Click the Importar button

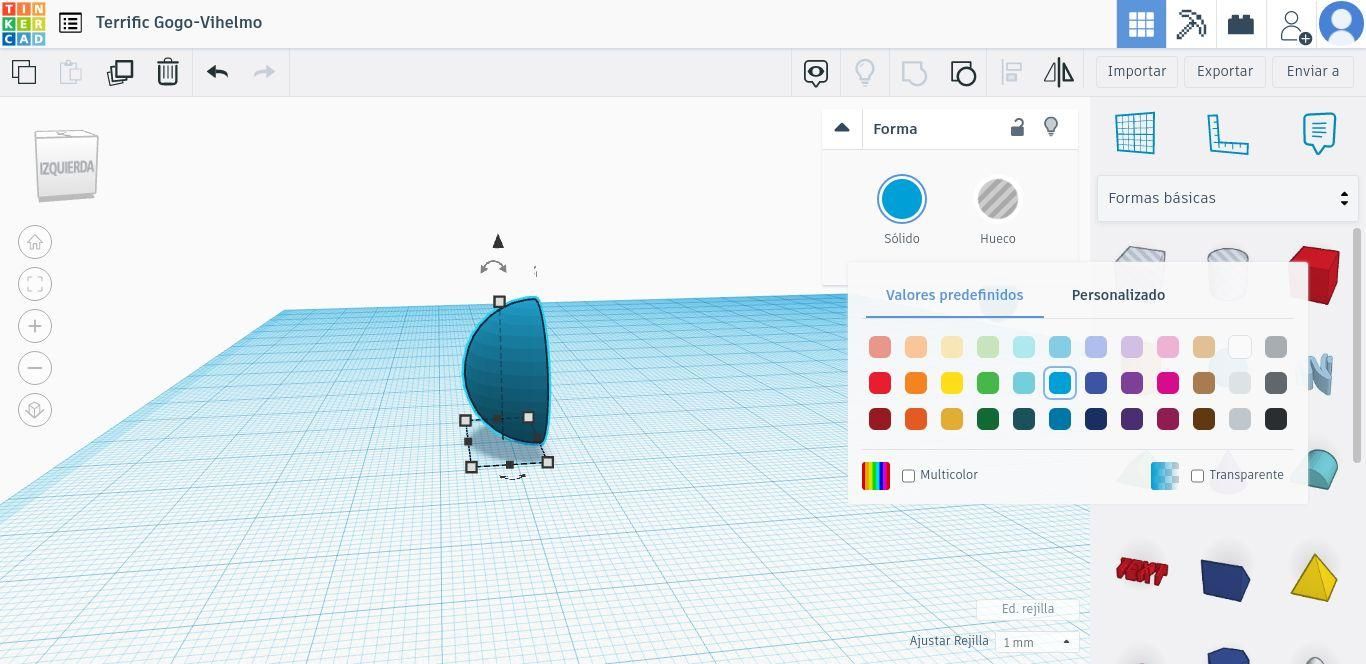point(1137,71)
